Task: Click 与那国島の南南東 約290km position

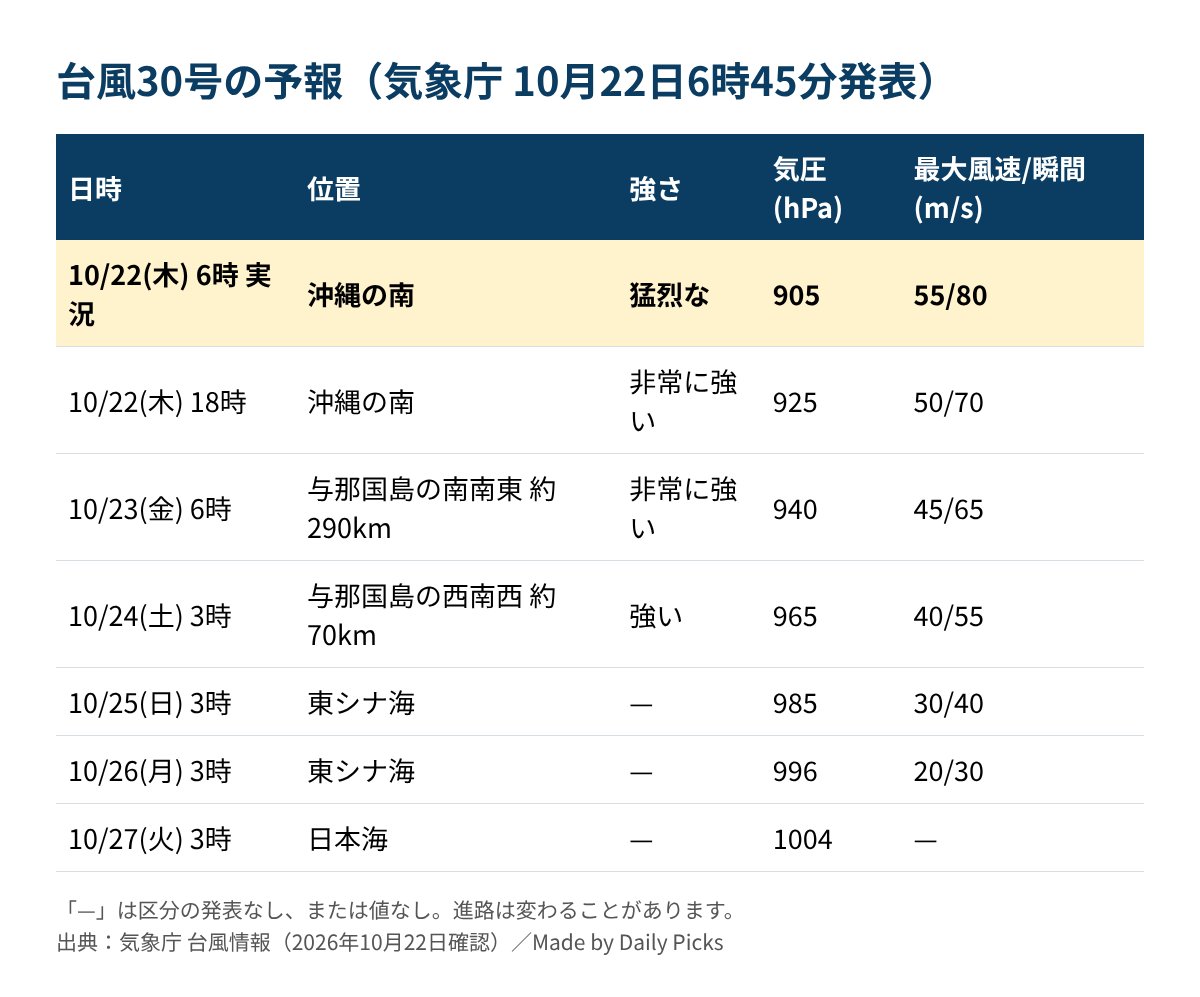Action: [x=432, y=508]
